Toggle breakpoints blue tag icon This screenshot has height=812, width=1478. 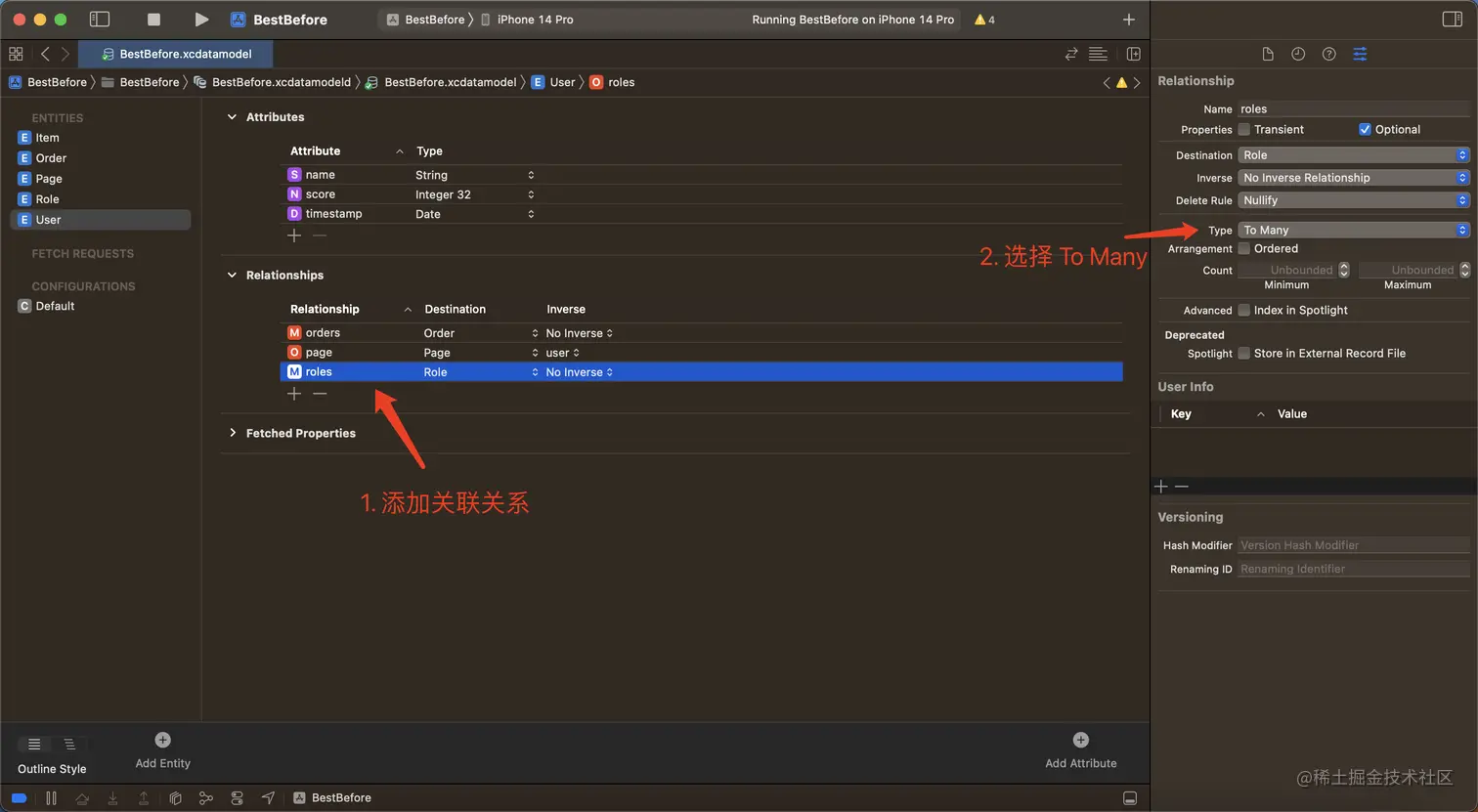click(x=19, y=797)
